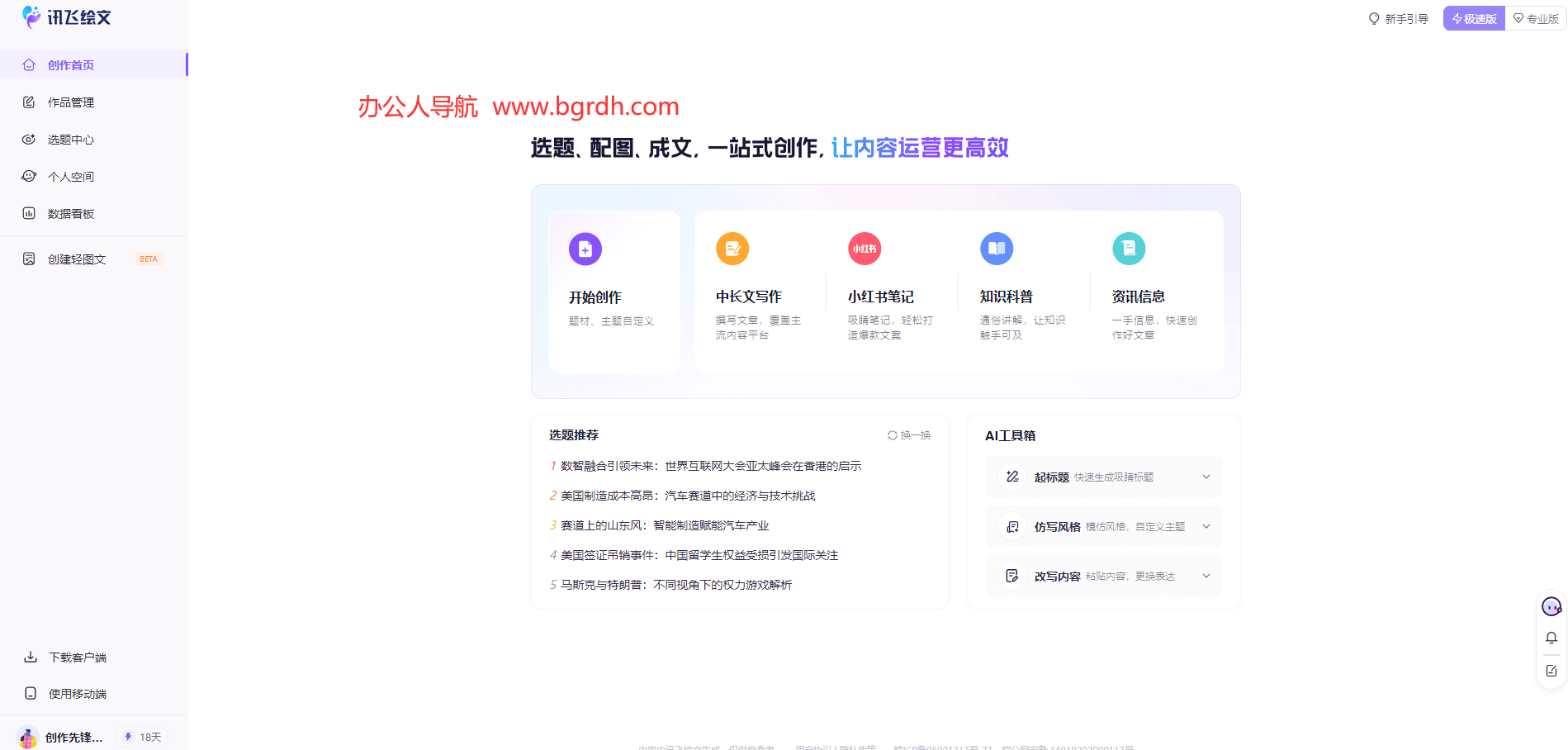1568x750 pixels.
Task: Select topic 赛道上的山东风
Action: tap(665, 525)
